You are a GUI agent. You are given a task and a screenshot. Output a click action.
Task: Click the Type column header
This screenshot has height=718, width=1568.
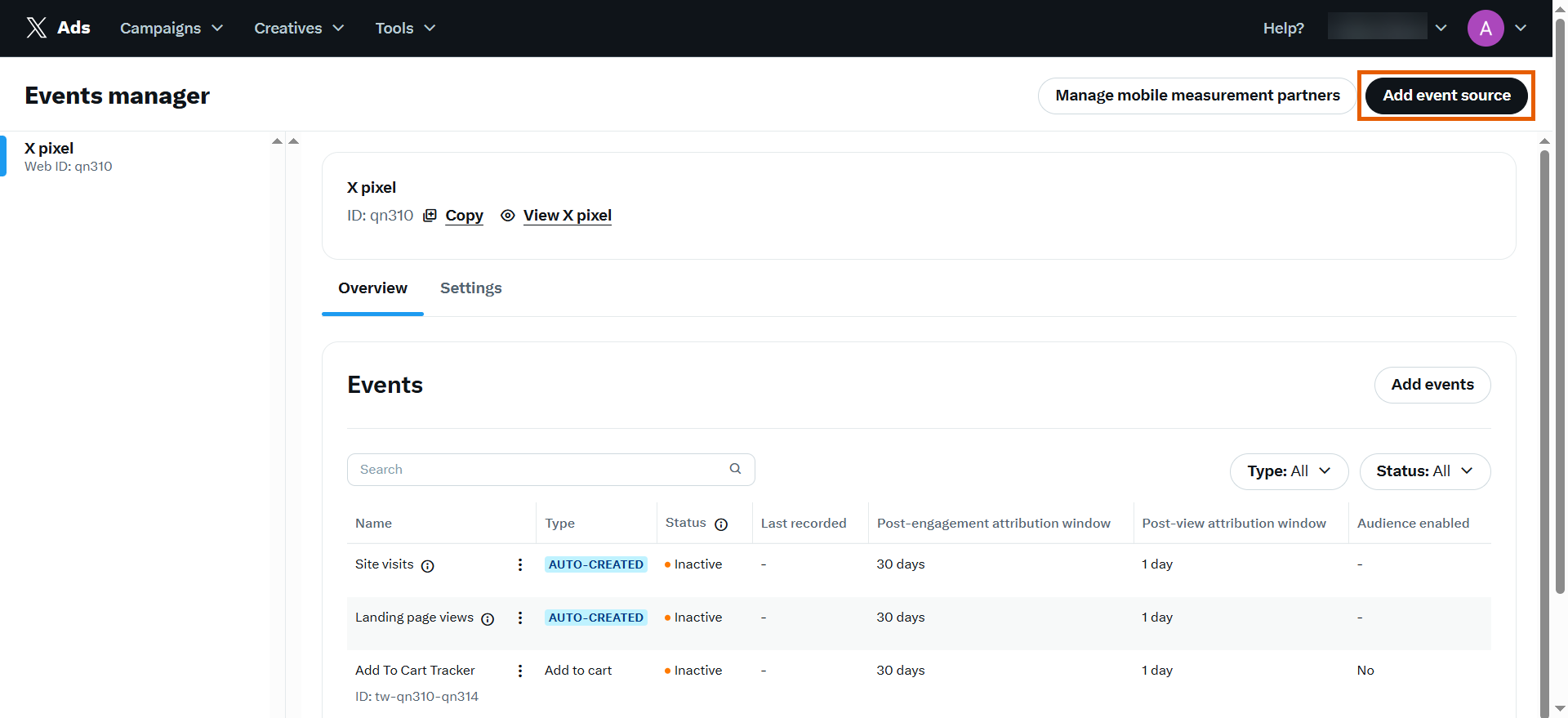coord(559,524)
